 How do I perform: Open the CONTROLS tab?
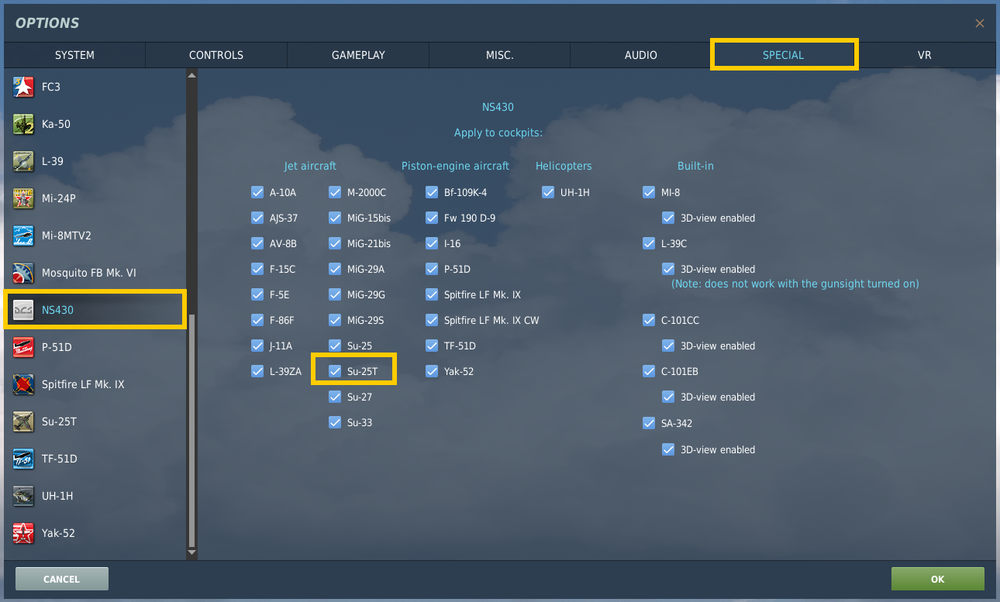click(216, 55)
